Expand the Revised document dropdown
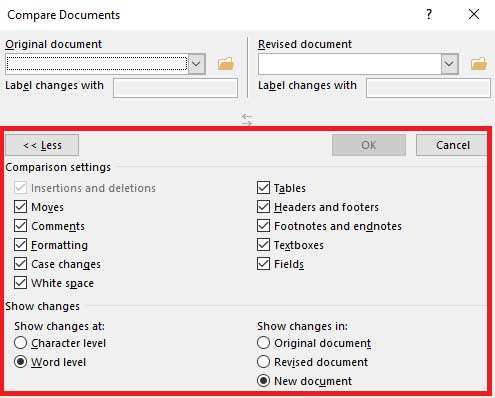 point(449,63)
